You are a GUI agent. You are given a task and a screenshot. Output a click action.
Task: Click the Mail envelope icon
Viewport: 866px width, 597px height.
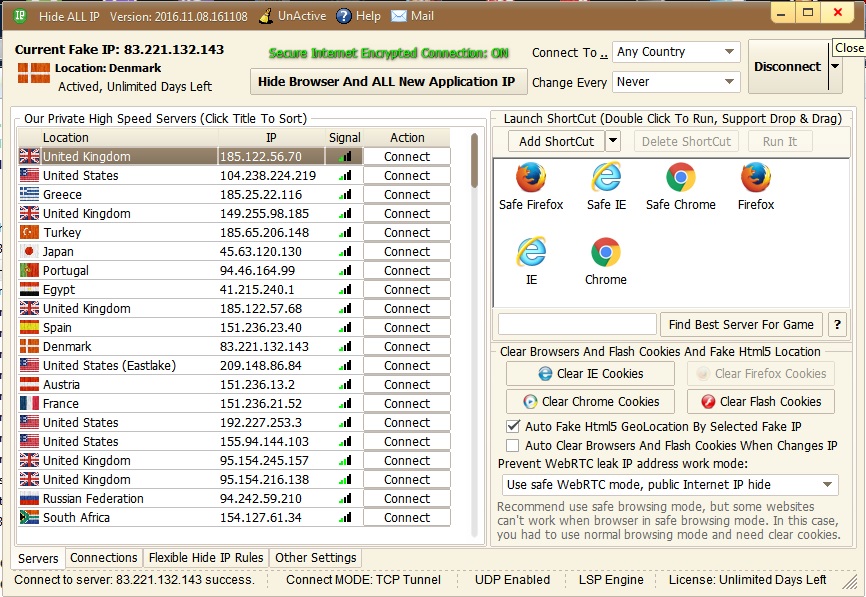click(398, 16)
